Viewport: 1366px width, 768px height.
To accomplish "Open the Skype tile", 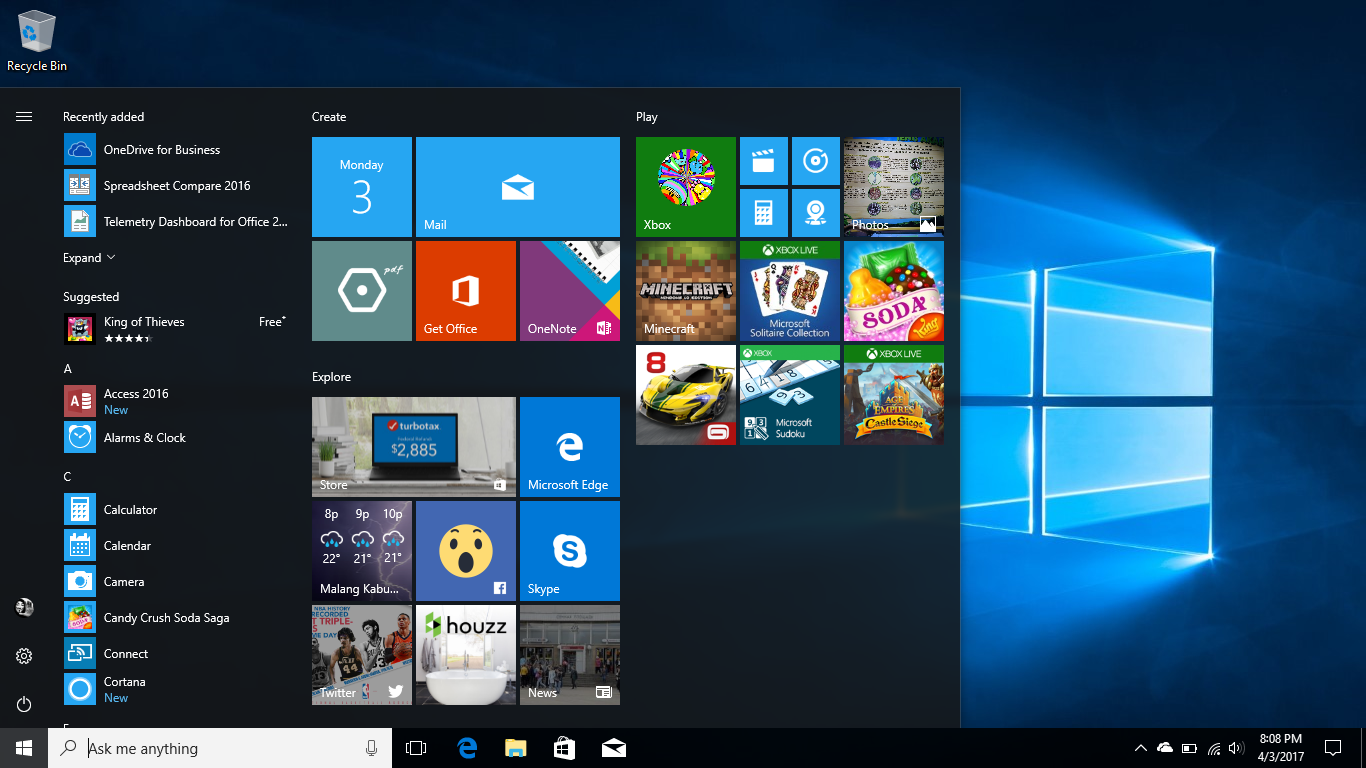I will point(570,551).
